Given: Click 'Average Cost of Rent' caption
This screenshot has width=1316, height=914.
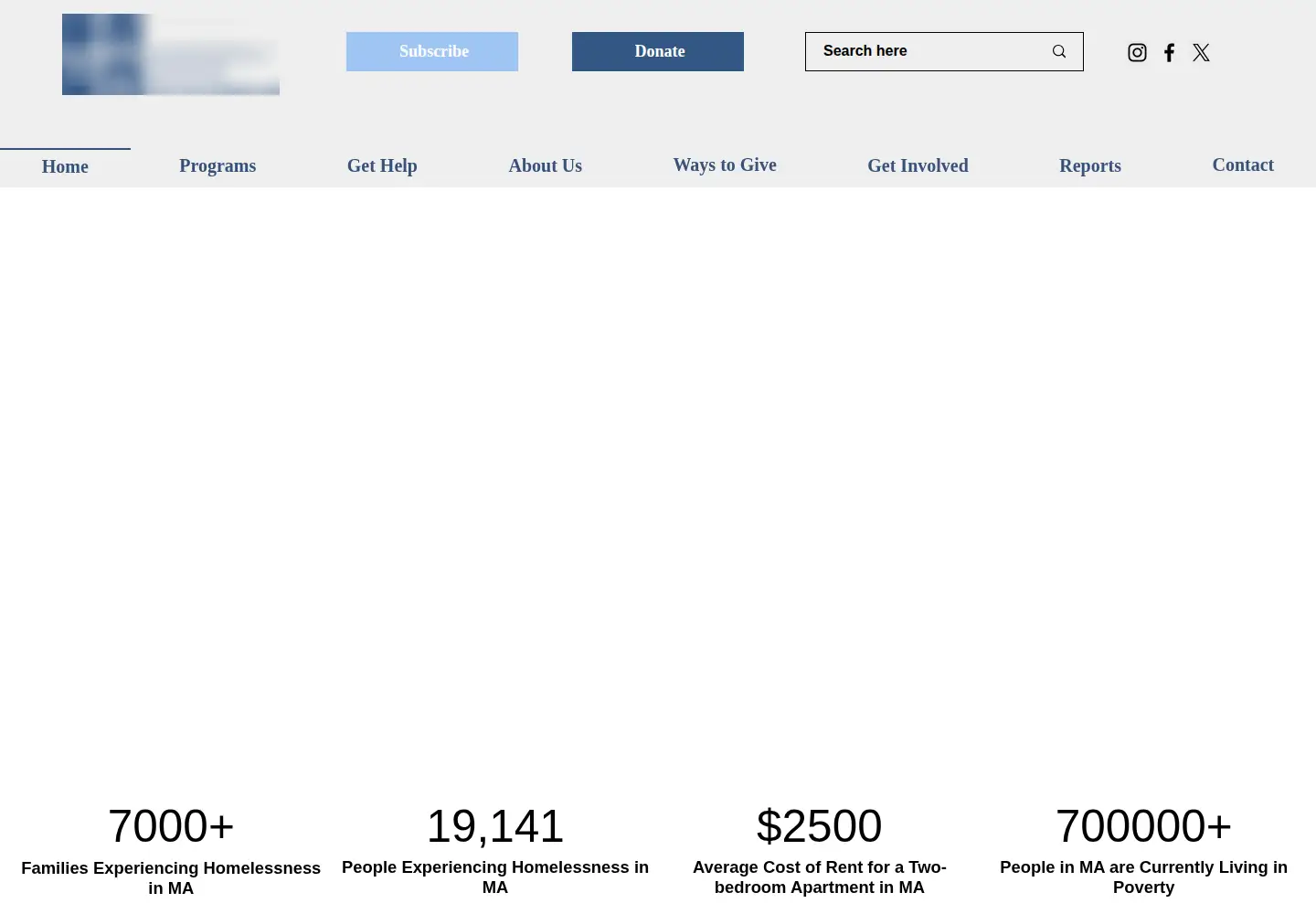Looking at the screenshot, I should tap(820, 877).
